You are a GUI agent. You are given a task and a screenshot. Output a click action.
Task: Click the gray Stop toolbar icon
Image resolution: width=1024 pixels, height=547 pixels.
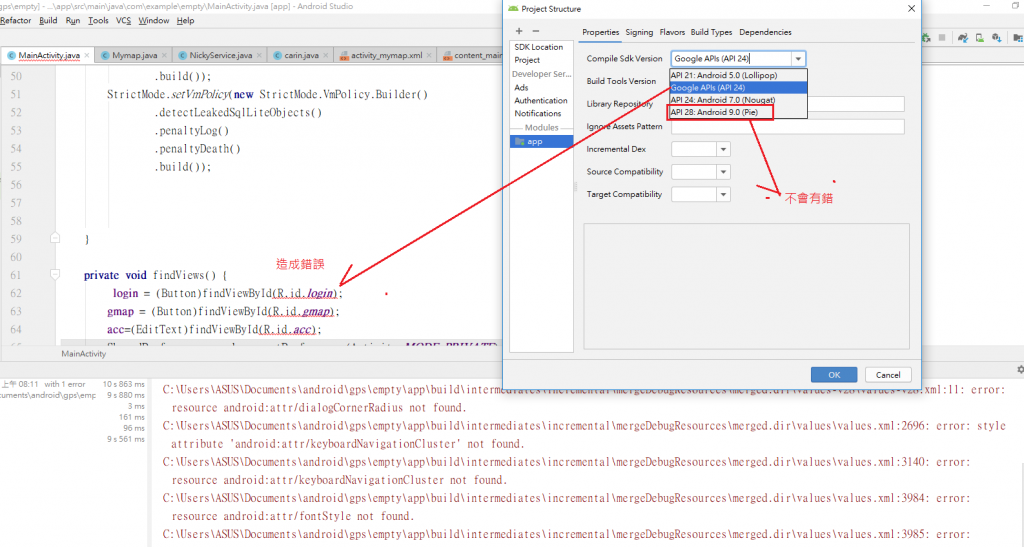pyautogui.click(x=942, y=38)
